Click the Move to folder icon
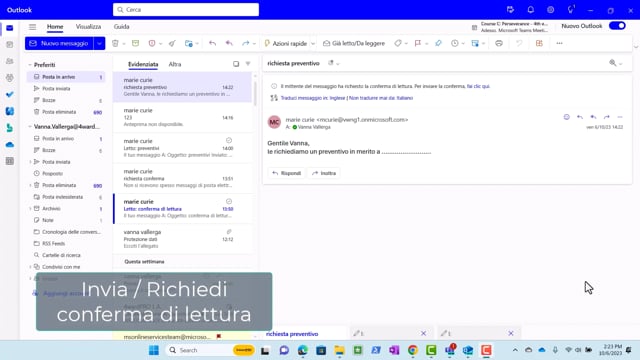The width and height of the screenshot is (640, 360). 189,43
